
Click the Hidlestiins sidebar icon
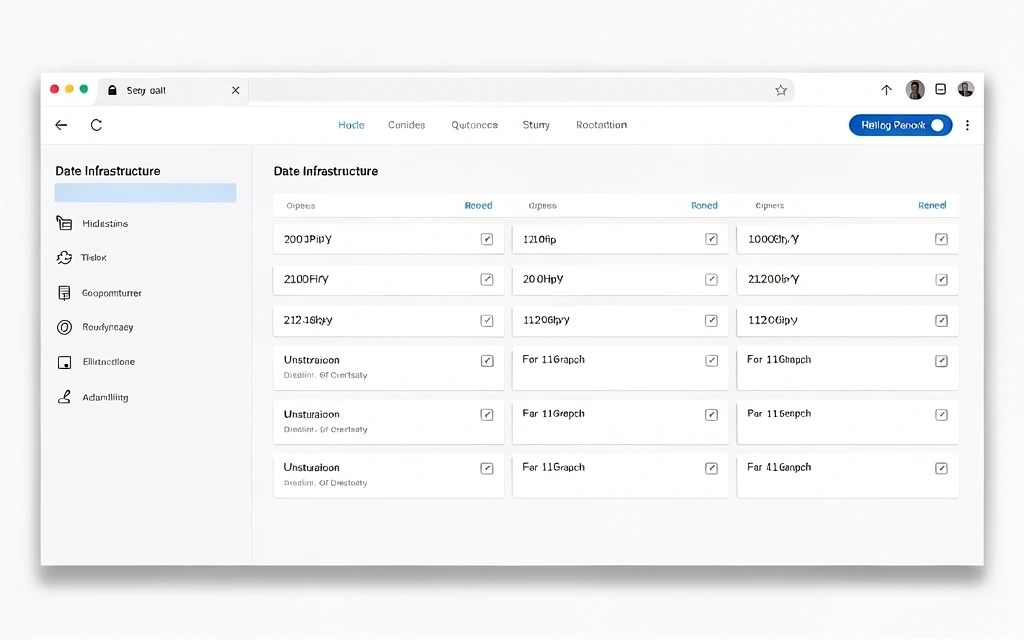click(64, 223)
